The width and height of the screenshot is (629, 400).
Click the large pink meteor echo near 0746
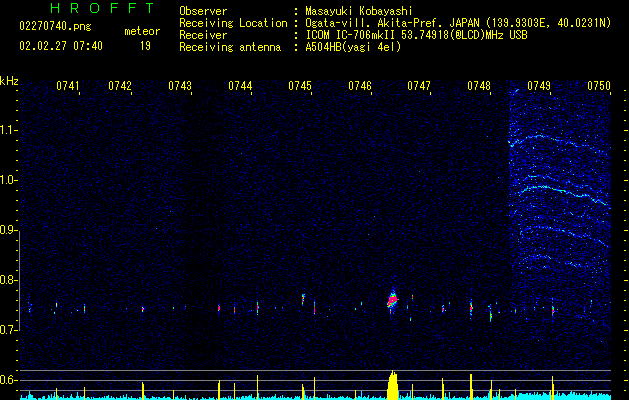tap(393, 300)
